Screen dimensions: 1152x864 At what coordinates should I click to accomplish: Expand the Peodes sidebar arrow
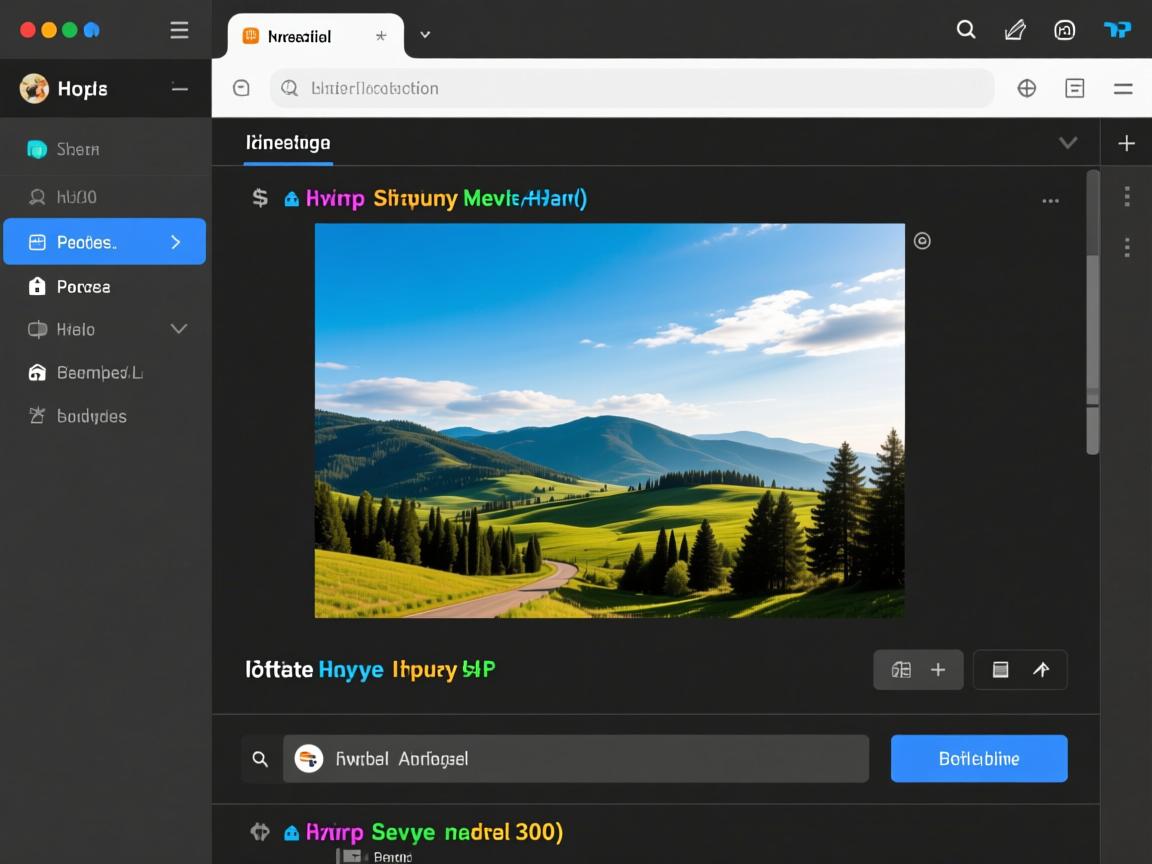tap(176, 242)
